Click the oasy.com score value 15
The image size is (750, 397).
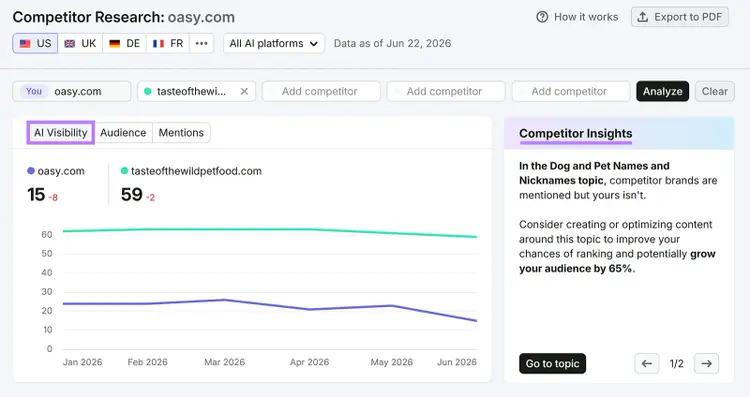point(36,195)
